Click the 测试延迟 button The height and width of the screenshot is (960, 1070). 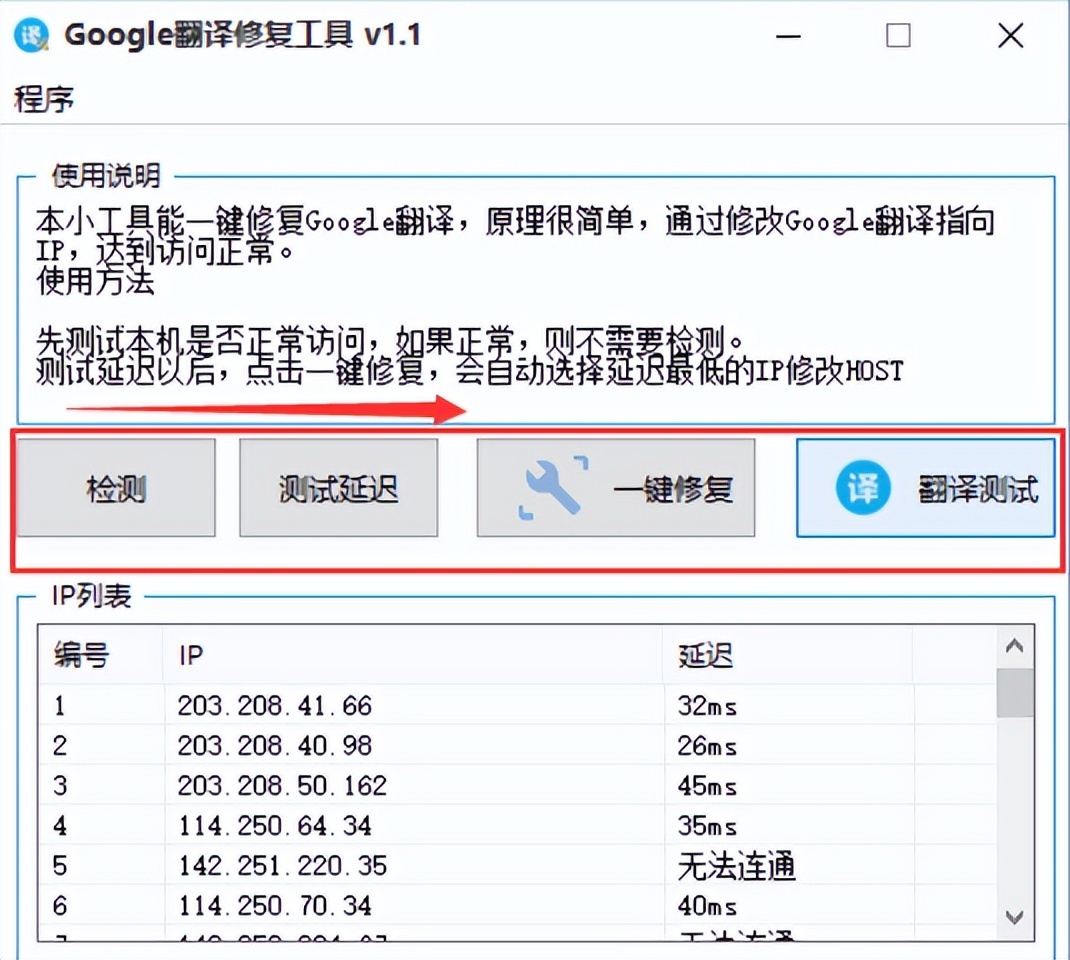(338, 488)
